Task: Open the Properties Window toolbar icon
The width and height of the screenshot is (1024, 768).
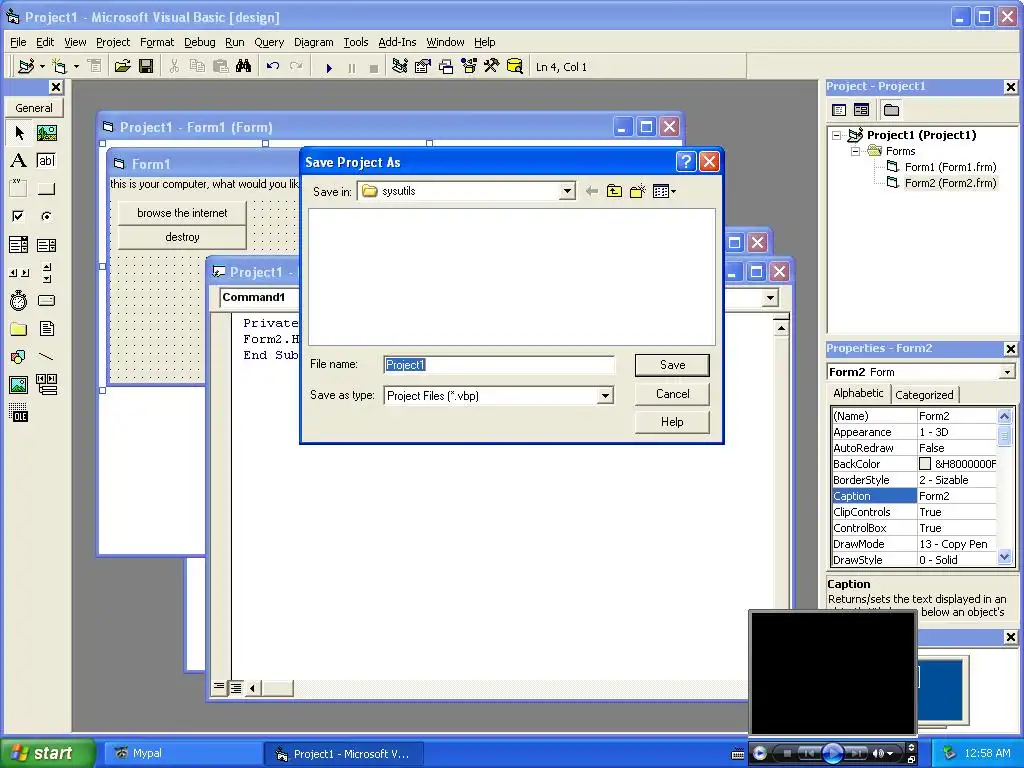Action: point(423,67)
